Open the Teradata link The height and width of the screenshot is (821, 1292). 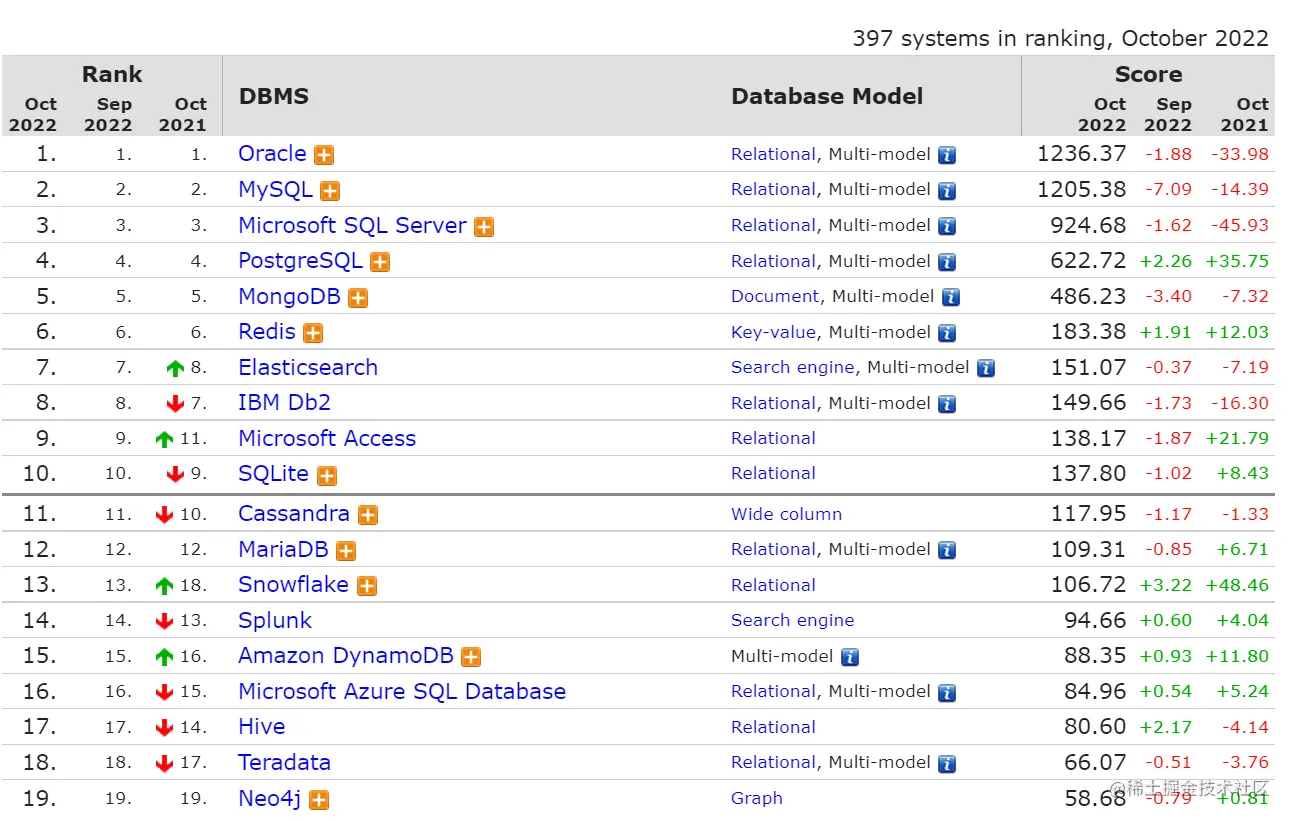(284, 762)
